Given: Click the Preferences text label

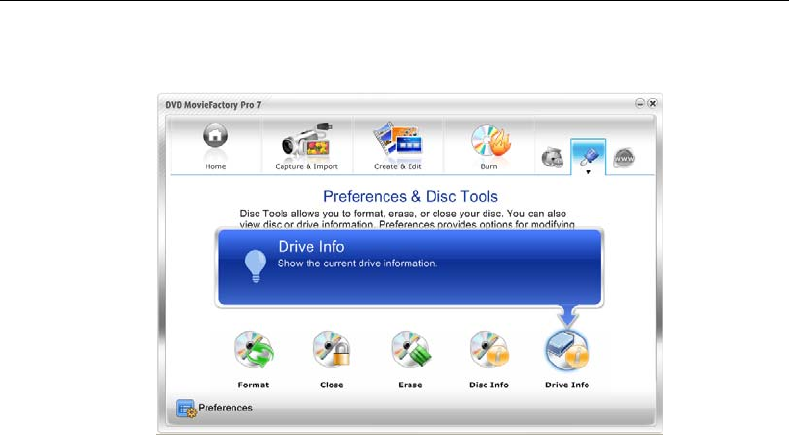Looking at the screenshot, I should [x=225, y=408].
